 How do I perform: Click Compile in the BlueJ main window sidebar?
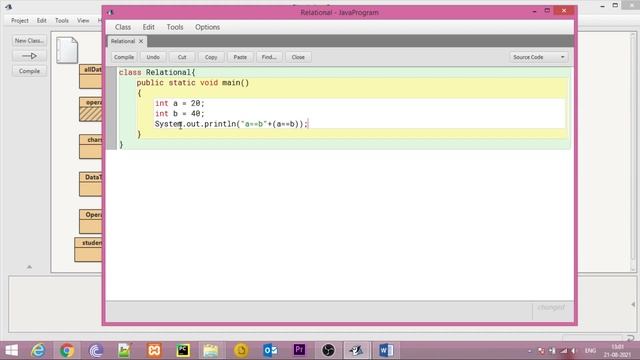click(29, 71)
